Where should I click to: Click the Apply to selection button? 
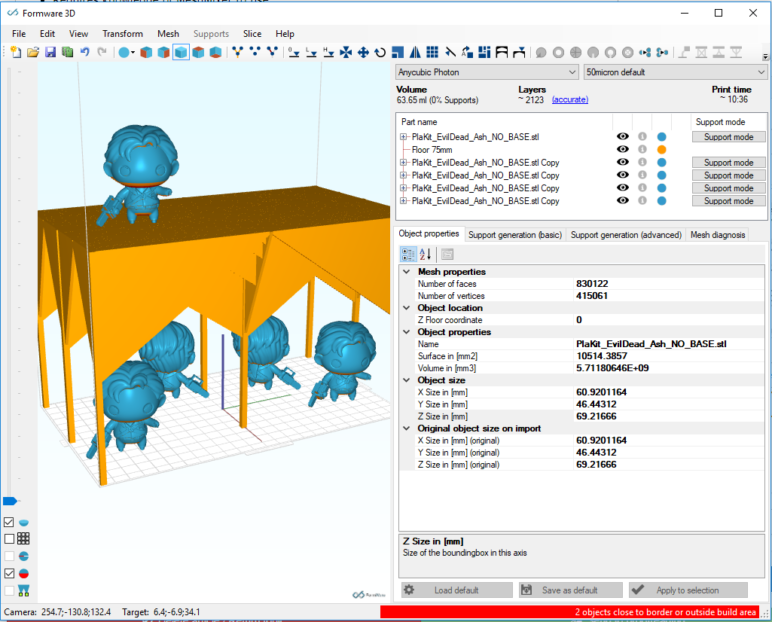tap(688, 590)
